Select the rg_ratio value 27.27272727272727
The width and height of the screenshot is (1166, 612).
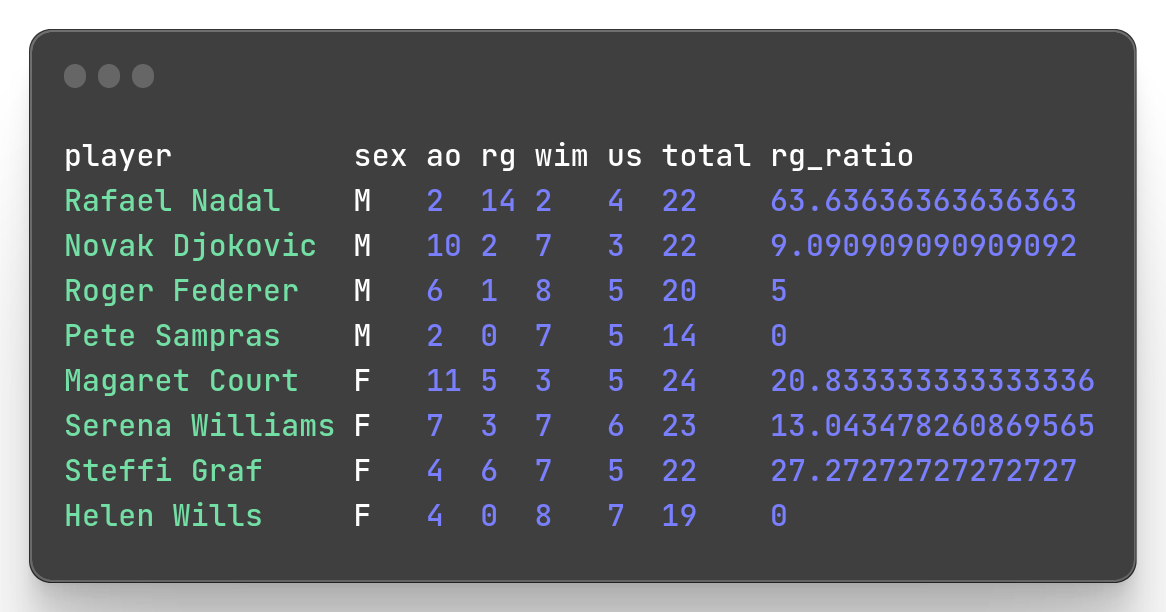tap(923, 471)
